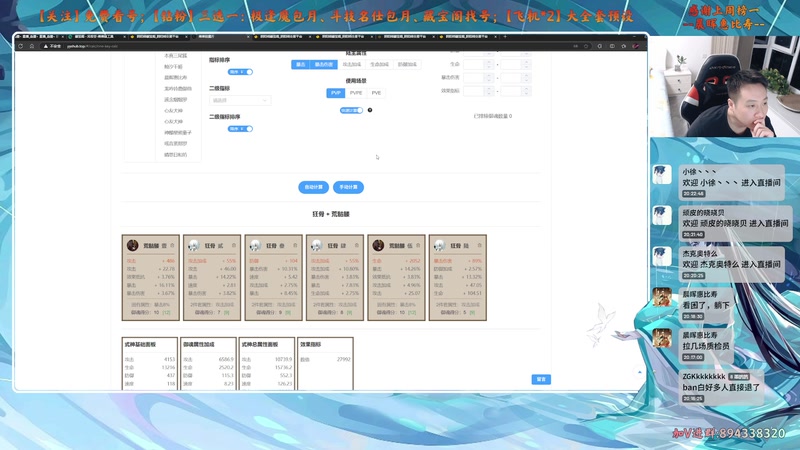
Task: Click the 狂骨 肆 card avatar
Action: click(317, 245)
